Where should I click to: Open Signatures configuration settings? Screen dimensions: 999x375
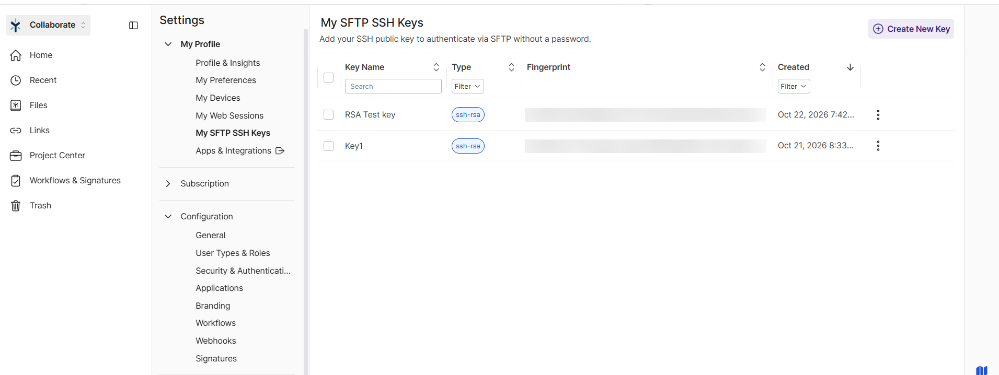(x=216, y=358)
